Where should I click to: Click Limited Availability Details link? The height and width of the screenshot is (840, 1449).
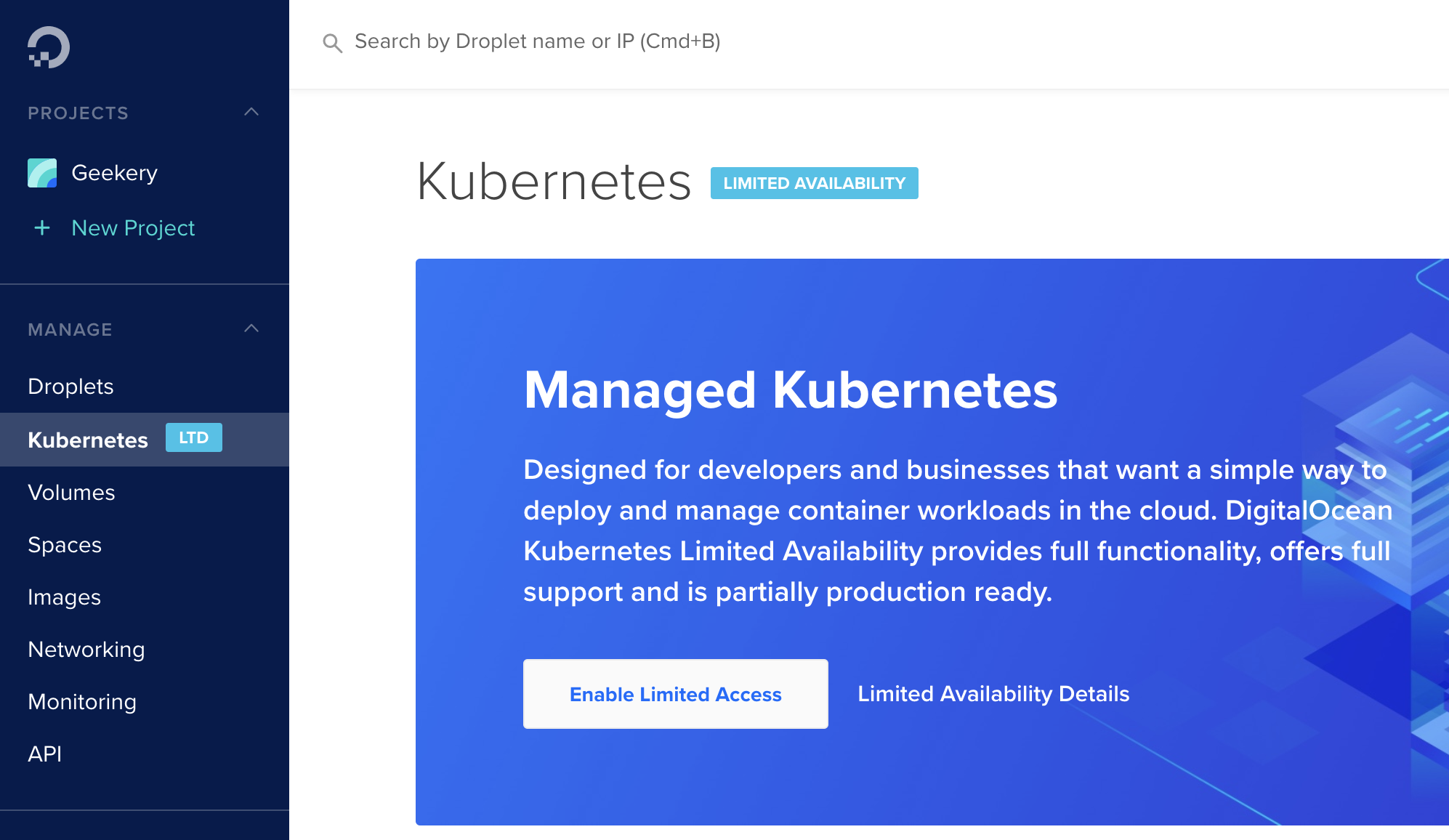click(x=994, y=694)
